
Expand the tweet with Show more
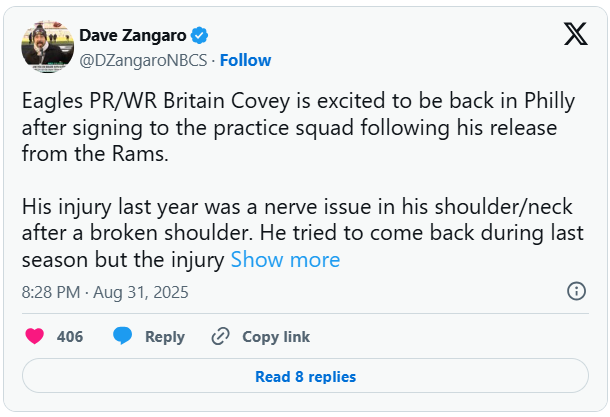coord(285,260)
